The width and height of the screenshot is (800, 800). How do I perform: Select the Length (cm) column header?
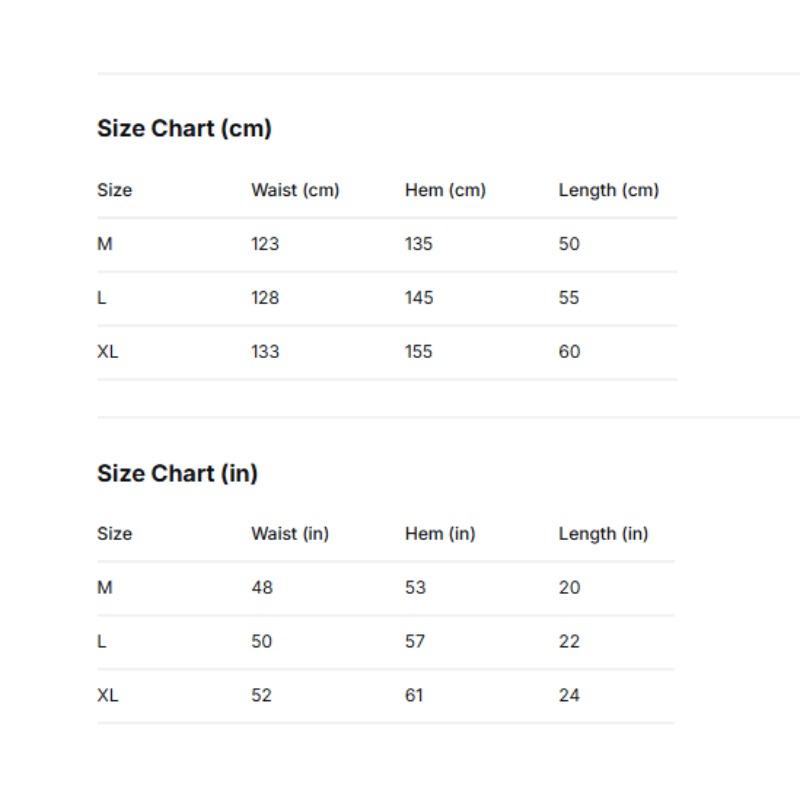[x=609, y=190]
